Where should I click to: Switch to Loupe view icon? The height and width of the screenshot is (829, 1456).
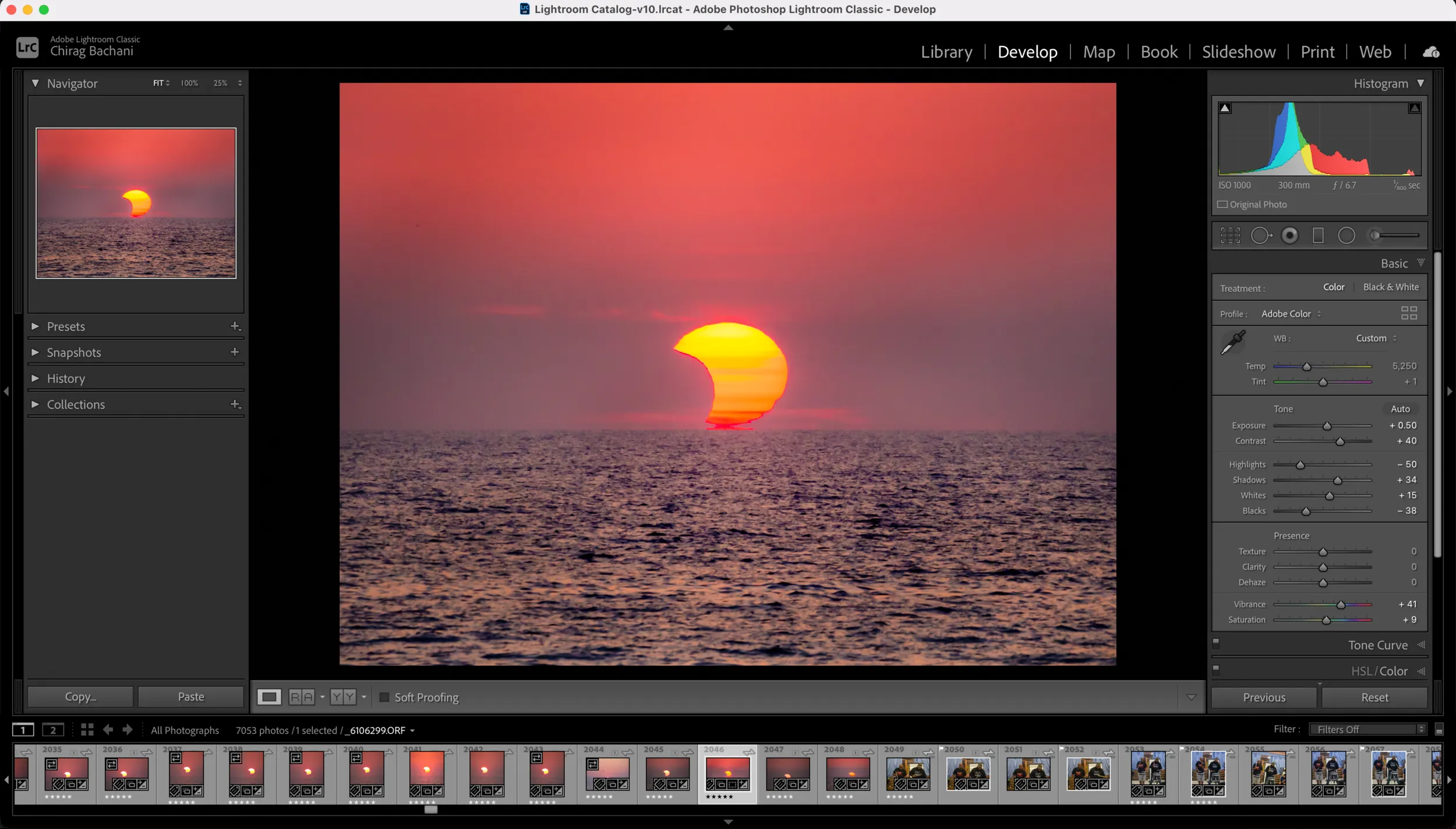coord(269,697)
